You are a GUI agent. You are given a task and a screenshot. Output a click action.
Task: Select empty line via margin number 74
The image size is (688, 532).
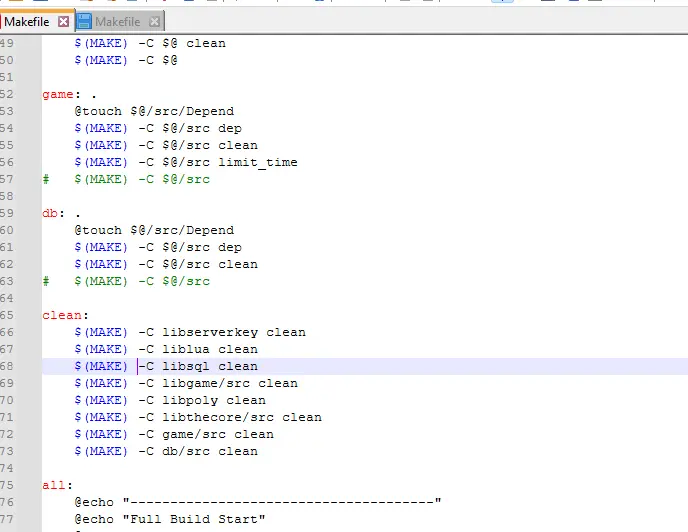click(x=7, y=468)
